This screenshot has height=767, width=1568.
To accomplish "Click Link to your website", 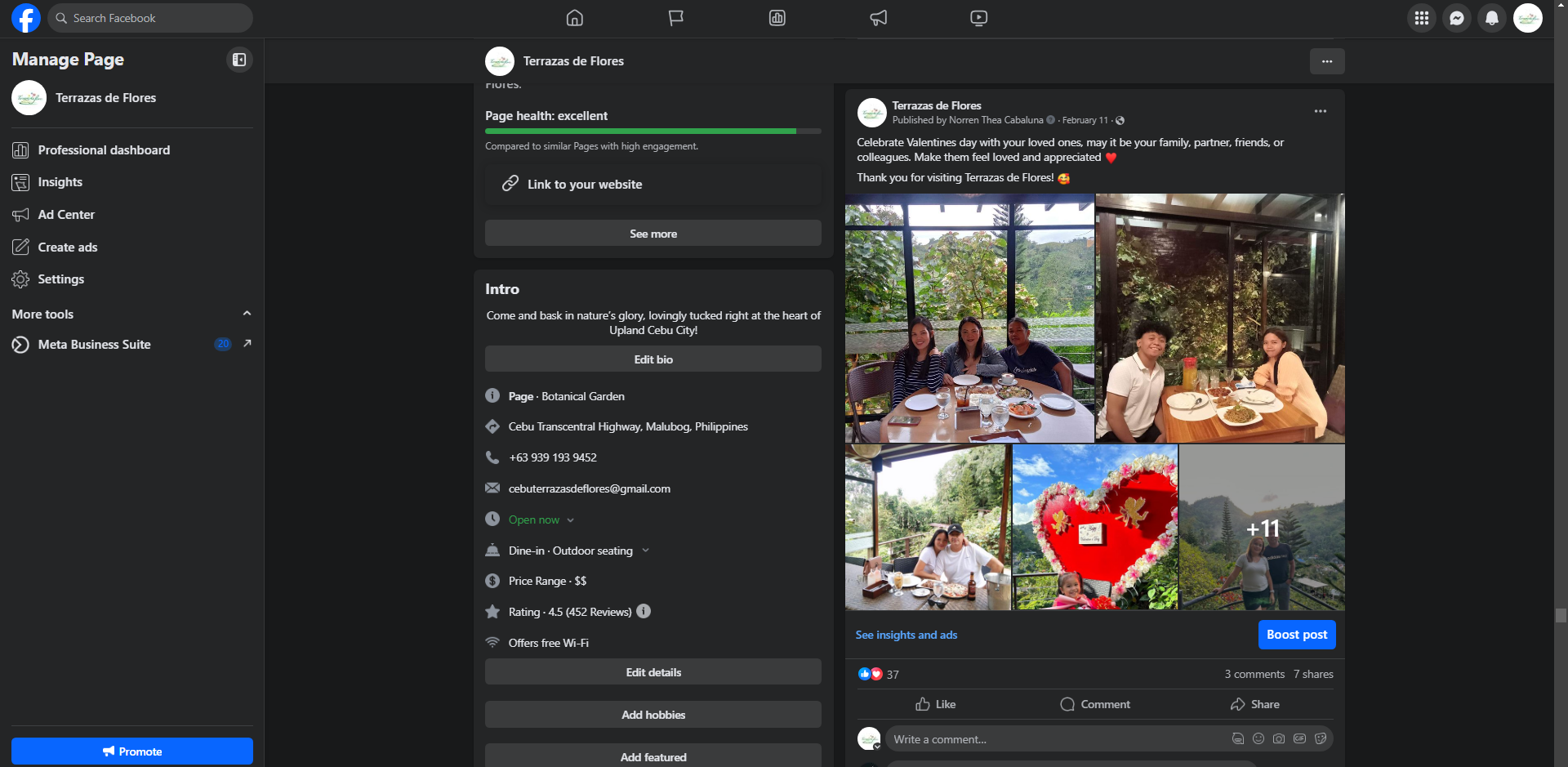I will (x=653, y=185).
